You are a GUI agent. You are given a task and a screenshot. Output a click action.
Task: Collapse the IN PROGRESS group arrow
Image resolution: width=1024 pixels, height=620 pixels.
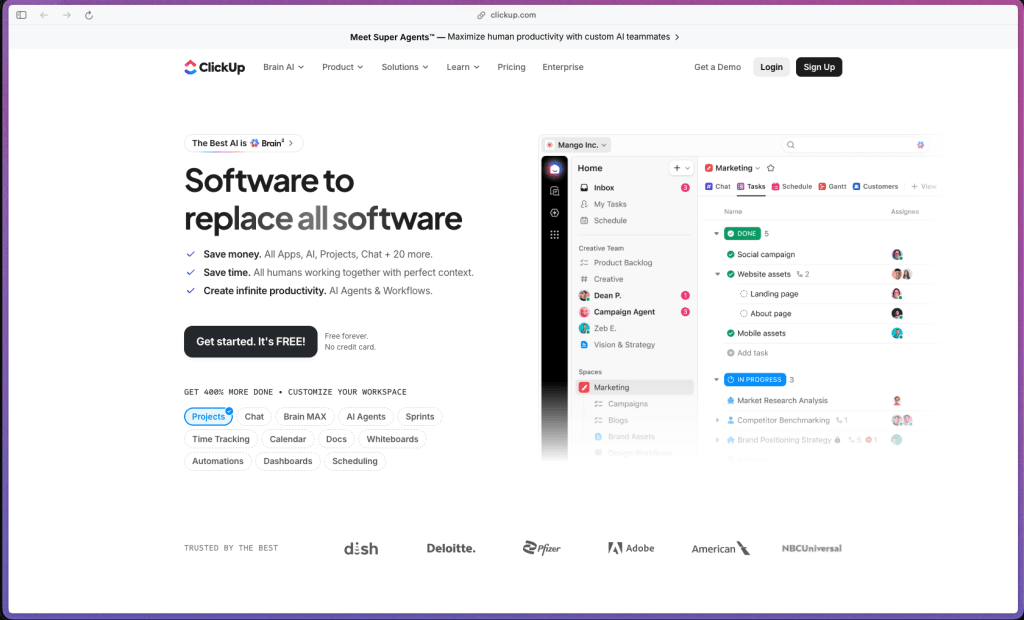pyautogui.click(x=716, y=380)
